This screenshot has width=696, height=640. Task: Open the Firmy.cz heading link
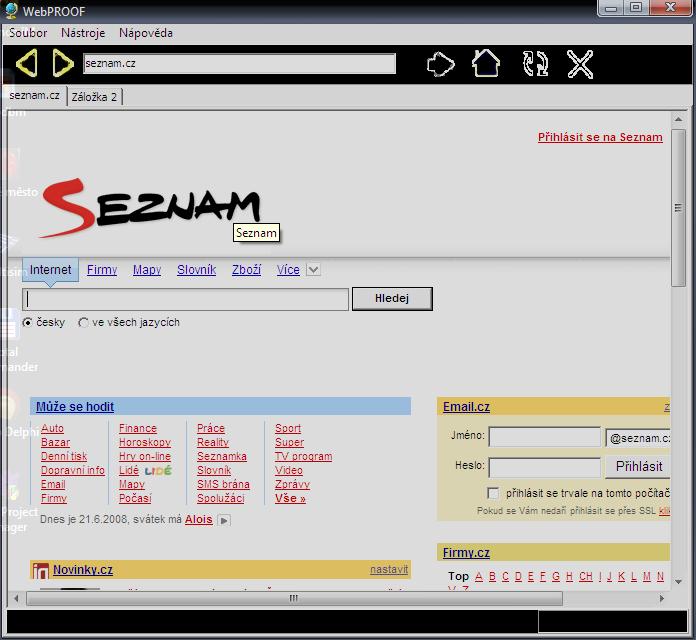pyautogui.click(x=467, y=553)
